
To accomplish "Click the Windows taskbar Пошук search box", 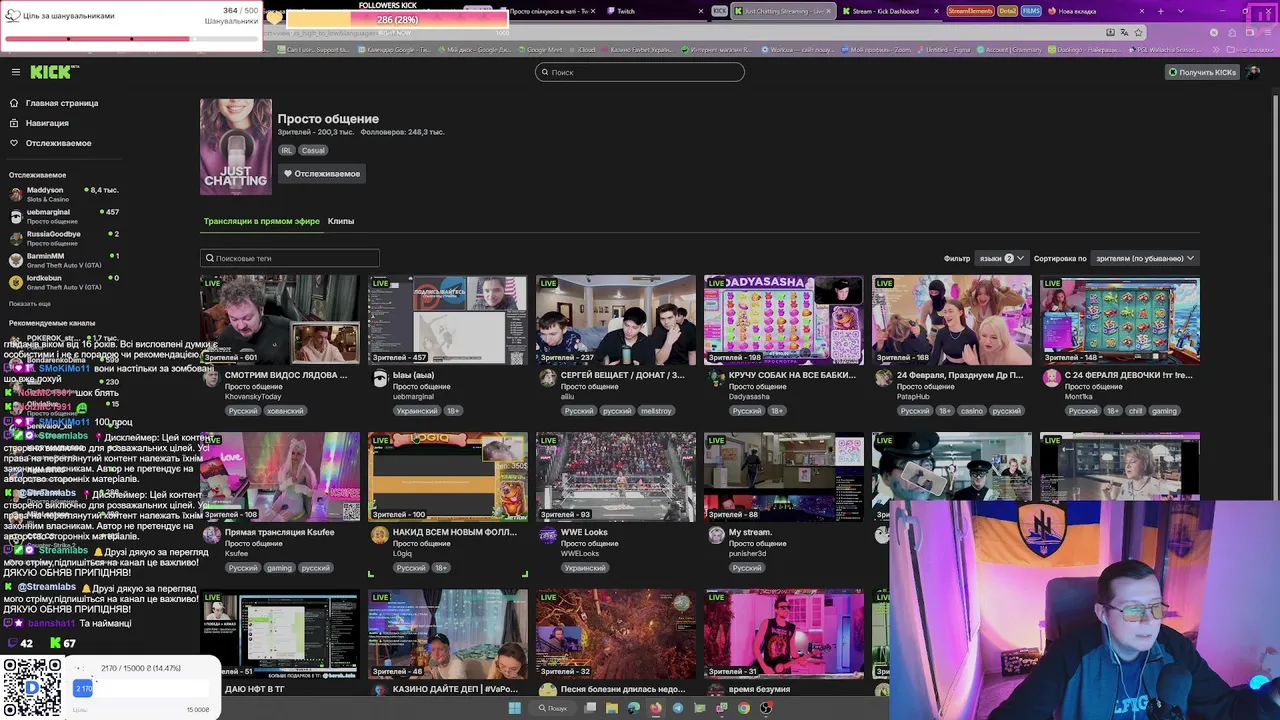I will point(552,708).
